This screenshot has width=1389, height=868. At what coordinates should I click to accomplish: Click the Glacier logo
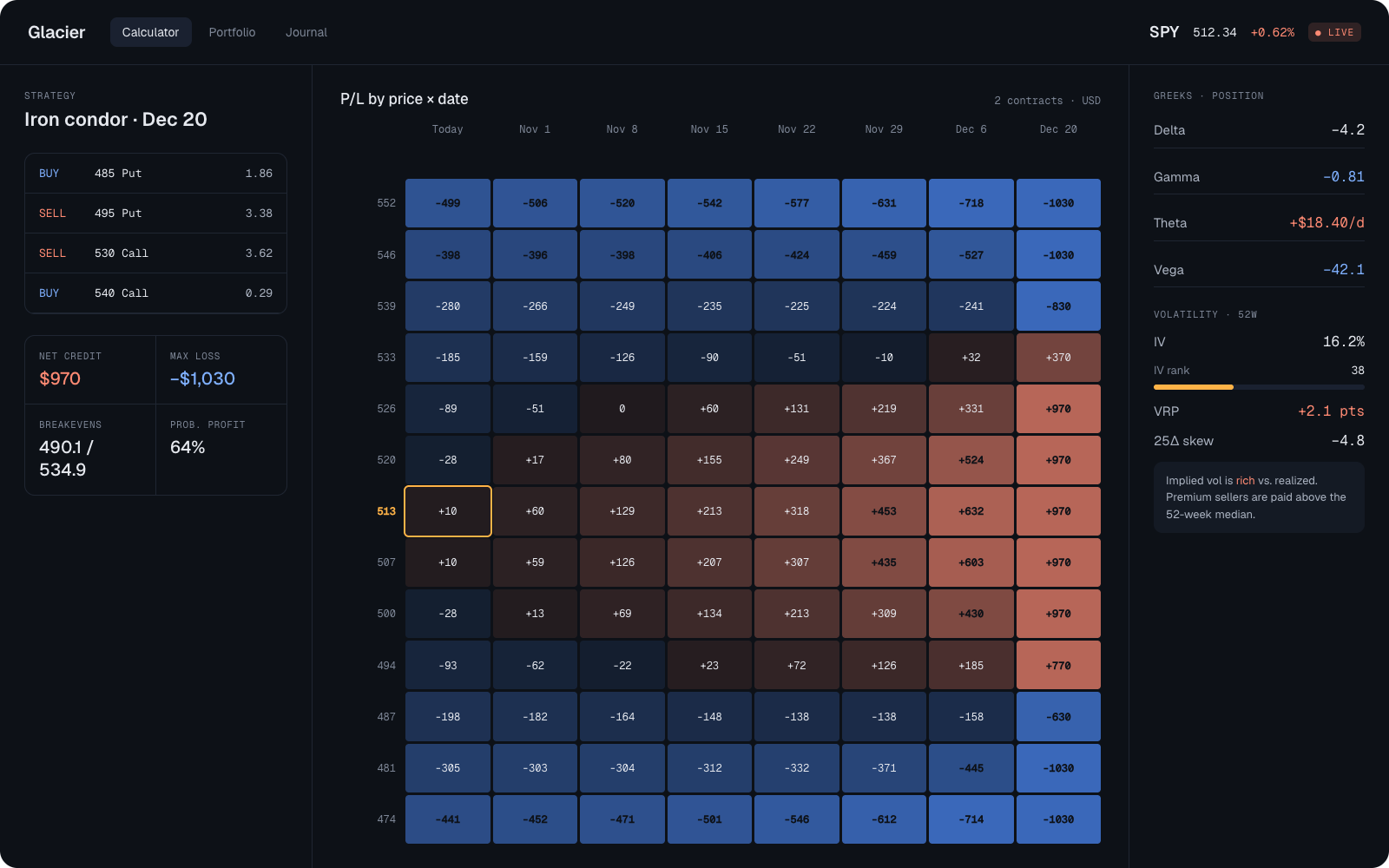pos(56,32)
